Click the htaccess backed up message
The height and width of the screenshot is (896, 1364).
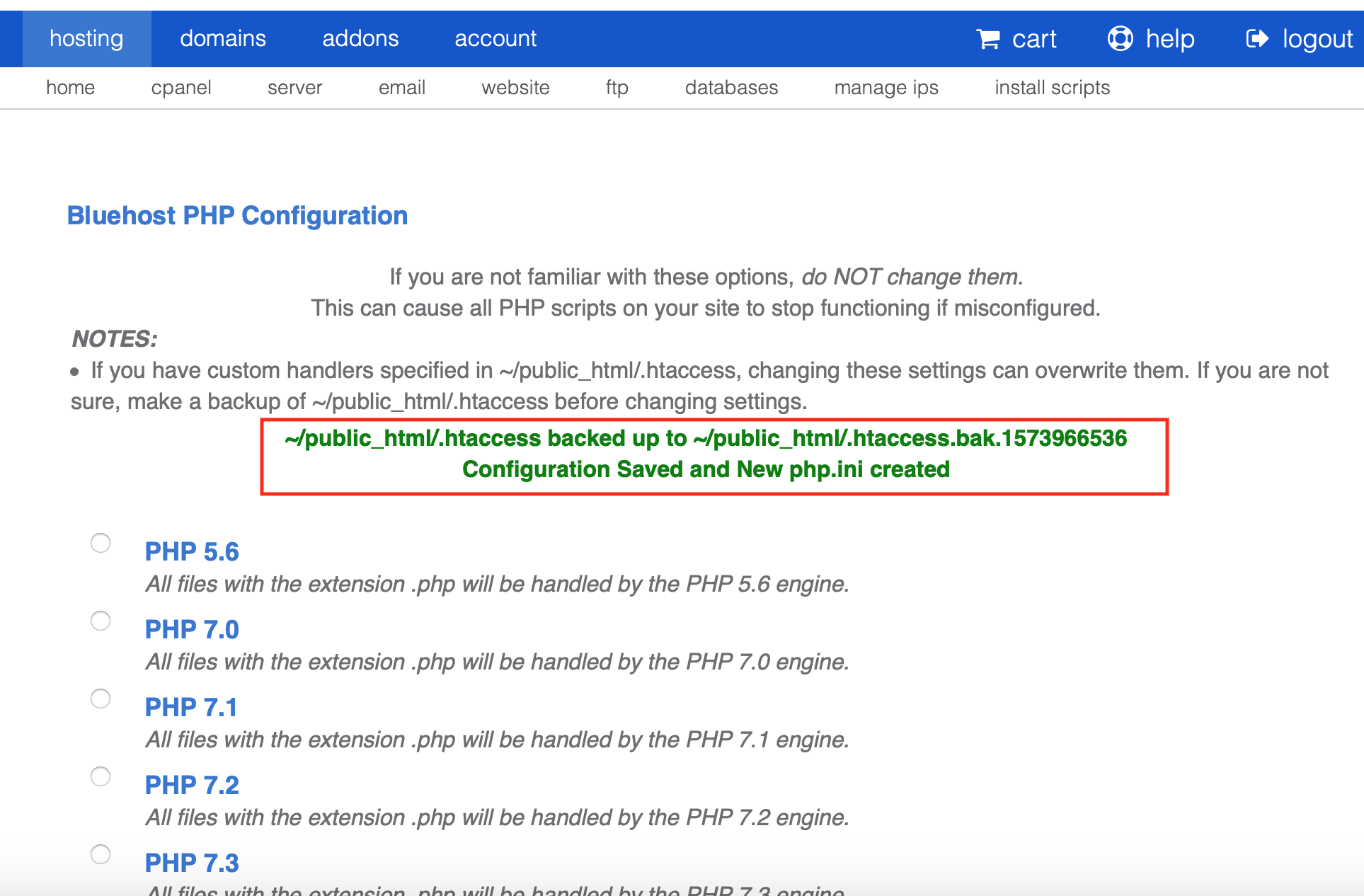pos(706,438)
